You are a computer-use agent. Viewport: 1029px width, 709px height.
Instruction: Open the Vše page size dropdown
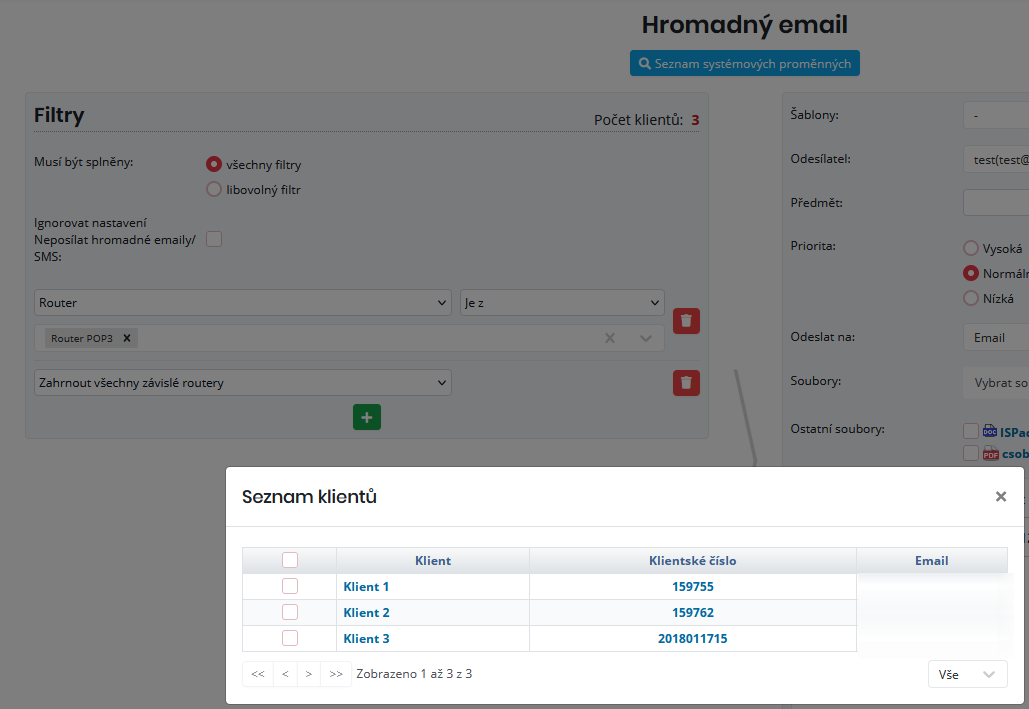967,674
